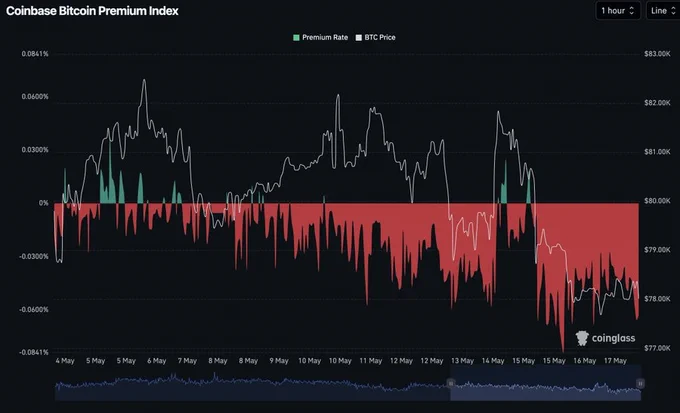Grab the left range slider handle
Viewport: 680px width, 413px height.
(x=451, y=384)
